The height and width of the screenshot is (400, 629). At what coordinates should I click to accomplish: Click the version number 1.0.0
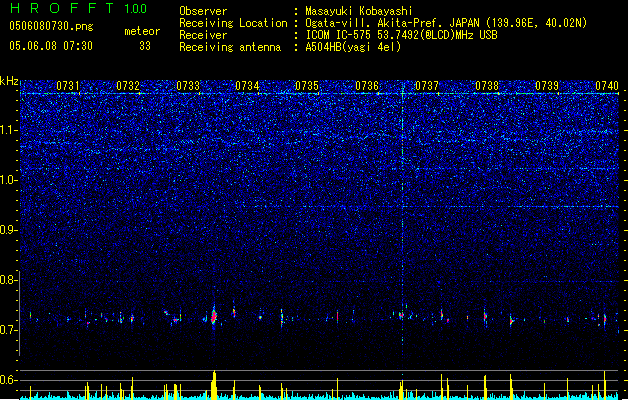[136, 8]
